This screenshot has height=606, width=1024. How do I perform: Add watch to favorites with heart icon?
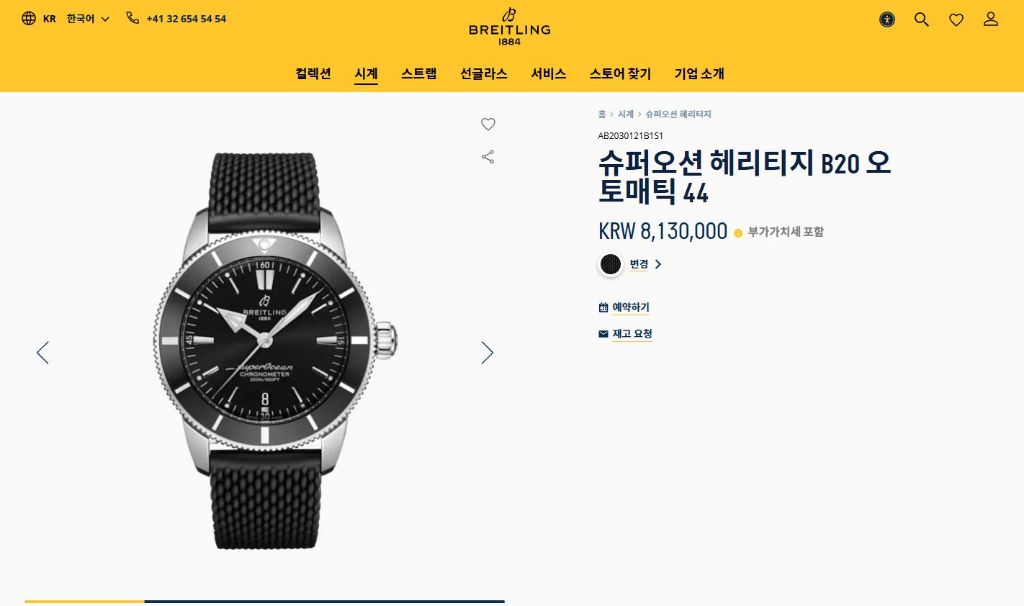[x=488, y=124]
